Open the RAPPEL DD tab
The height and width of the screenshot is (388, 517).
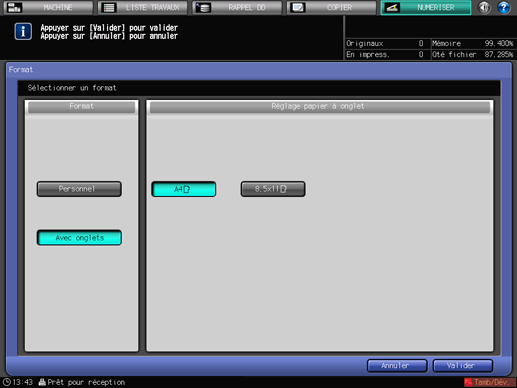237,7
